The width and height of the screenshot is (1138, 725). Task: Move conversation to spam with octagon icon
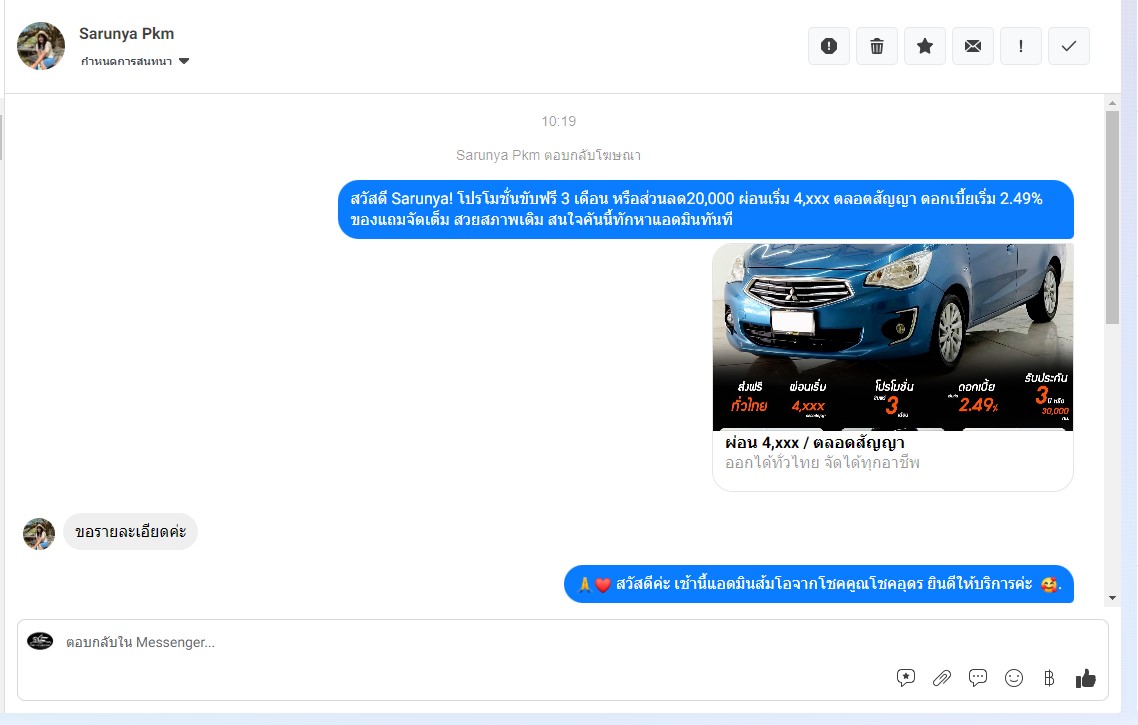(828, 46)
